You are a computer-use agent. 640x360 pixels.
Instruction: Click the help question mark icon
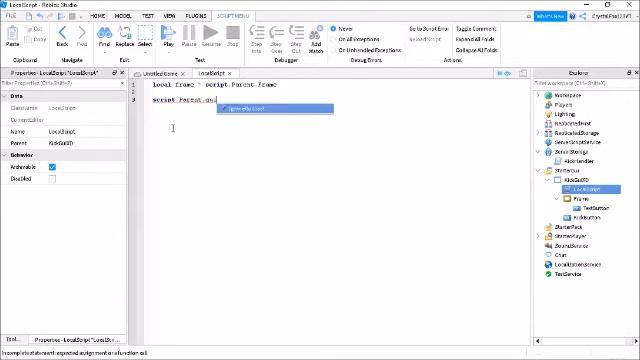click(x=572, y=16)
